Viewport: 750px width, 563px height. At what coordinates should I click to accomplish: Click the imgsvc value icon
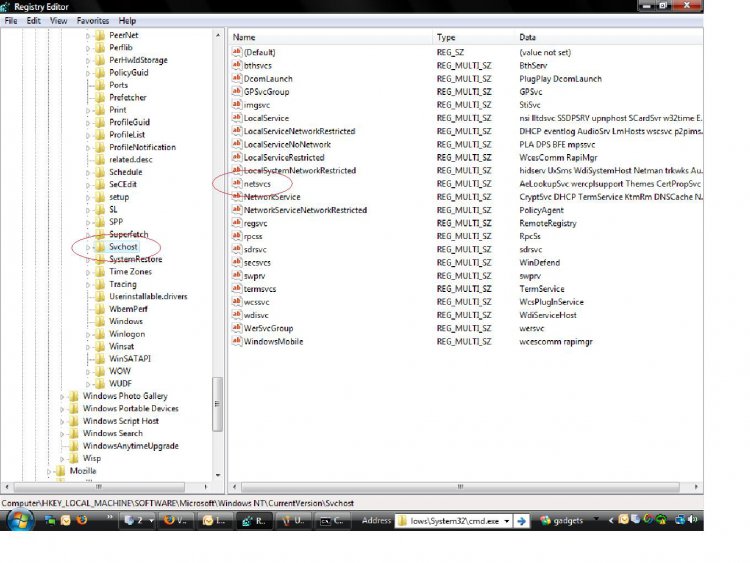coord(237,104)
